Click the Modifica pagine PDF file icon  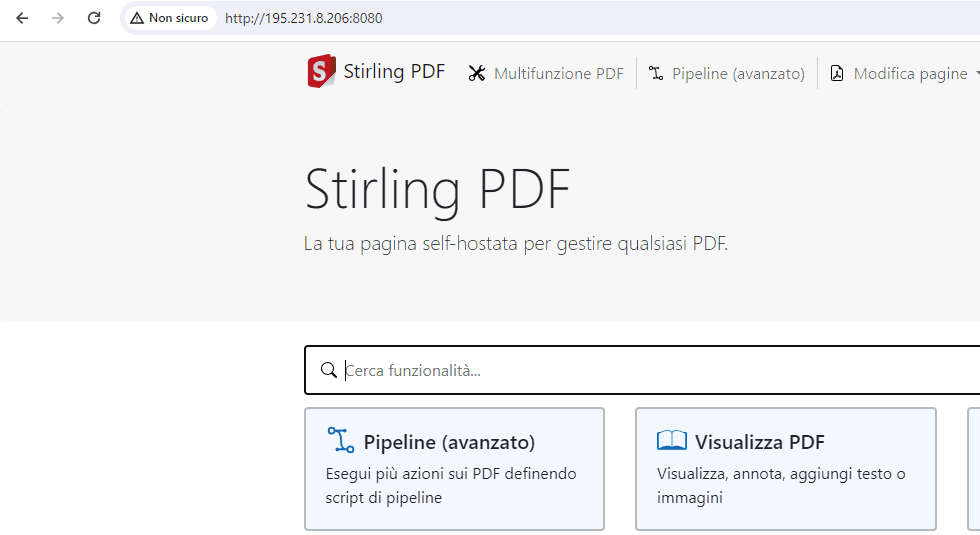(x=836, y=73)
